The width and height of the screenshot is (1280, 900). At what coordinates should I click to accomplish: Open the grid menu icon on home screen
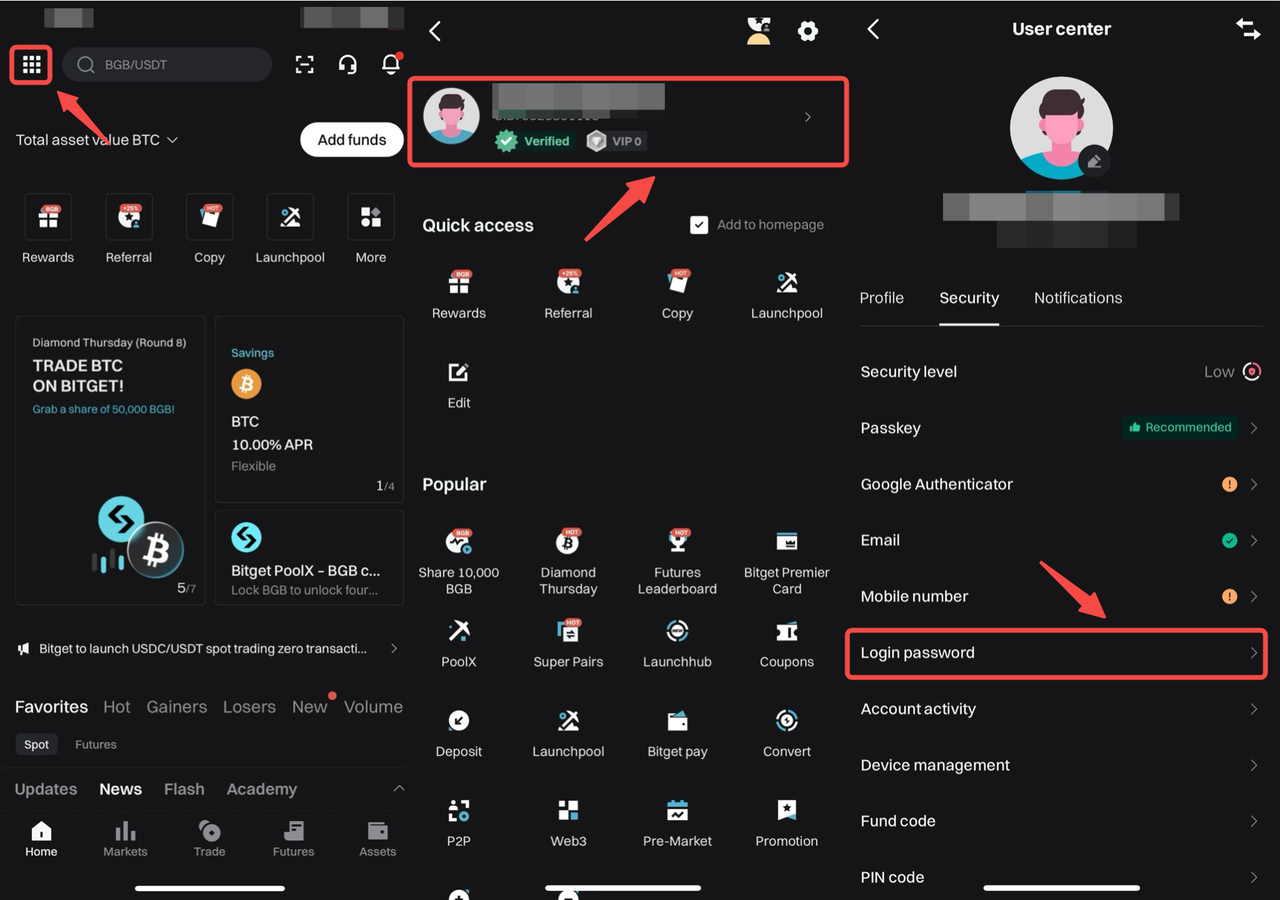(x=31, y=65)
